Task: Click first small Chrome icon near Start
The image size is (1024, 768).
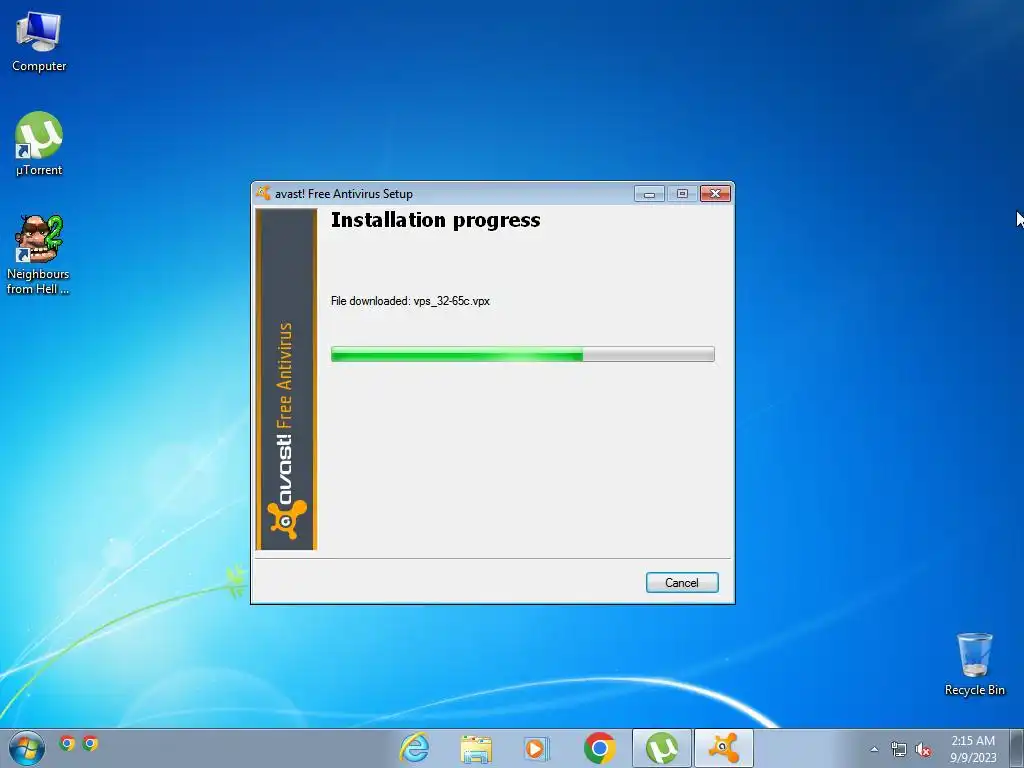Action: (x=67, y=743)
